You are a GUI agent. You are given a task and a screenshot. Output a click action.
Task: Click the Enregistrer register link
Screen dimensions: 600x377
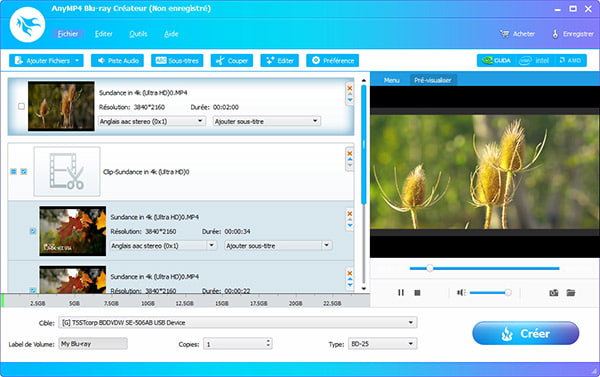pyautogui.click(x=572, y=34)
